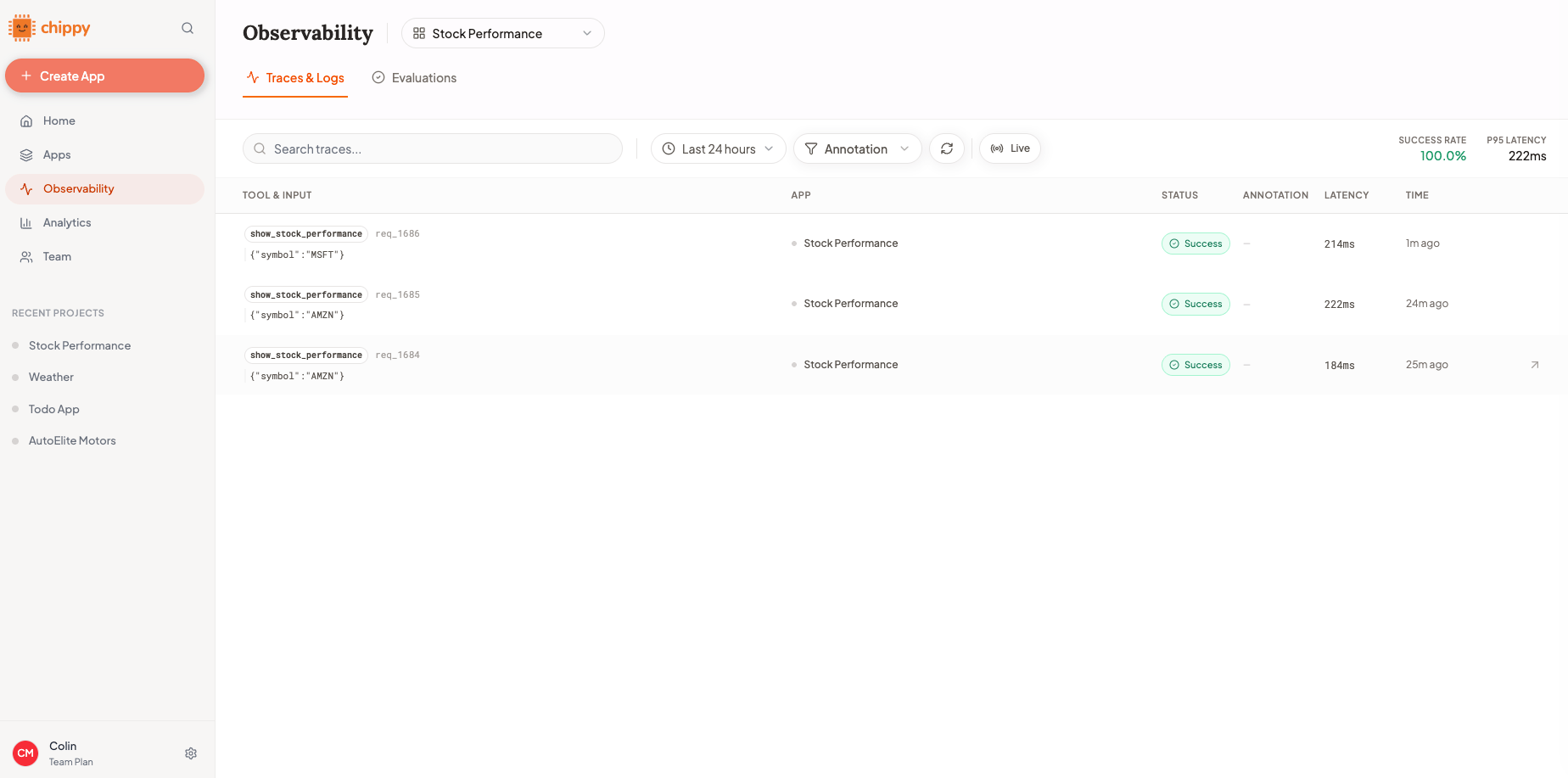Open external arrow icon on req_1684 row
1568x778 pixels.
coord(1534,365)
